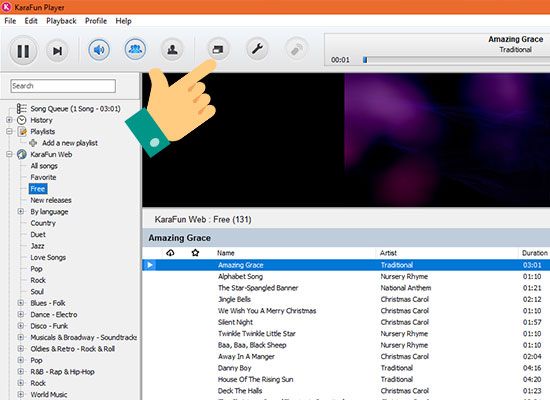Select the Free category

tap(38, 189)
